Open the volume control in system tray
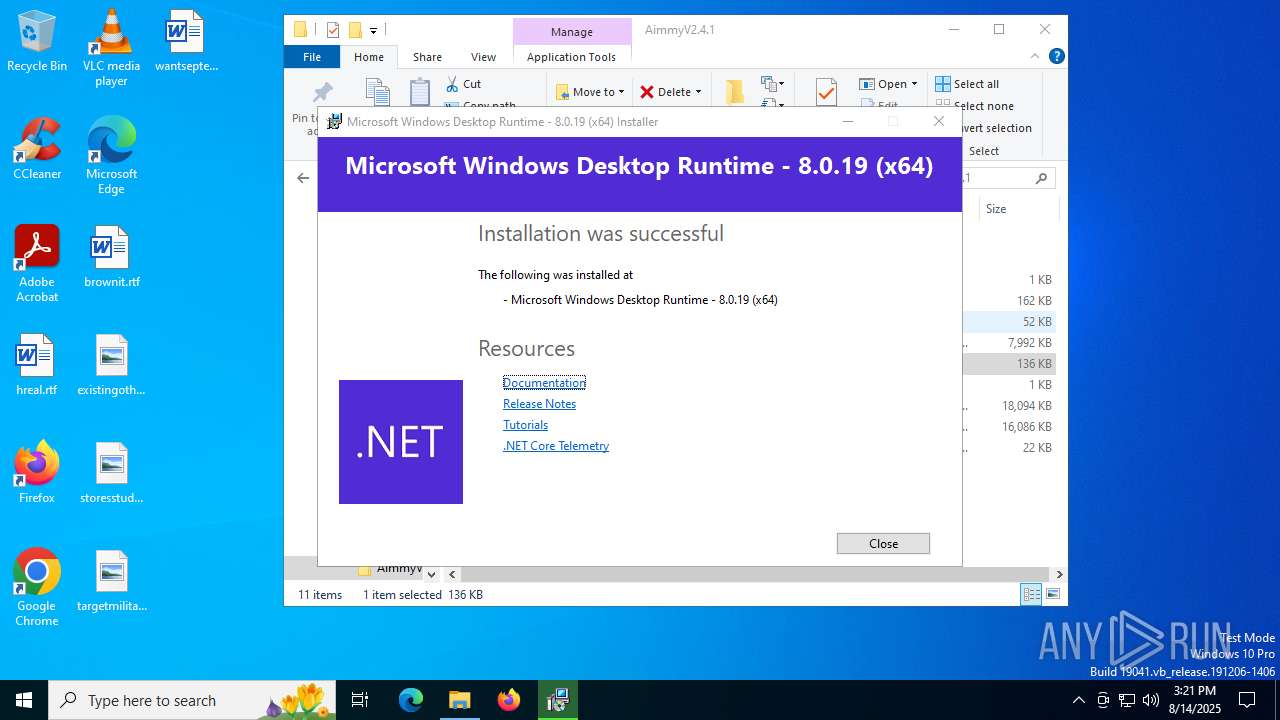1280x720 pixels. click(x=1151, y=700)
